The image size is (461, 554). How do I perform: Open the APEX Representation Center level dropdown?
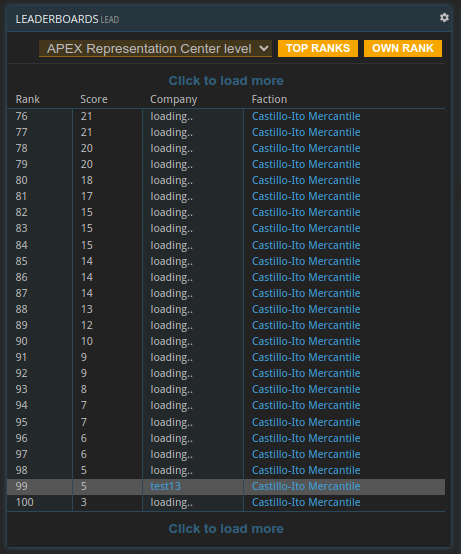click(155, 48)
